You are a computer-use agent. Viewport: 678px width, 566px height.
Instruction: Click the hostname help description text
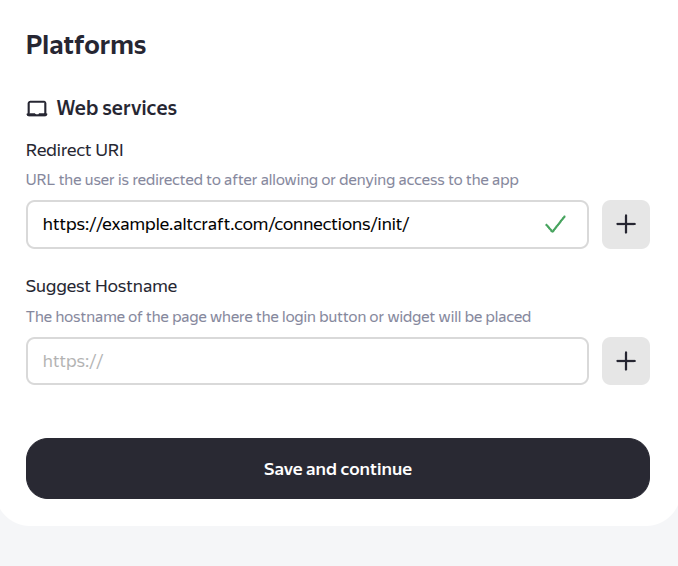coord(278,317)
